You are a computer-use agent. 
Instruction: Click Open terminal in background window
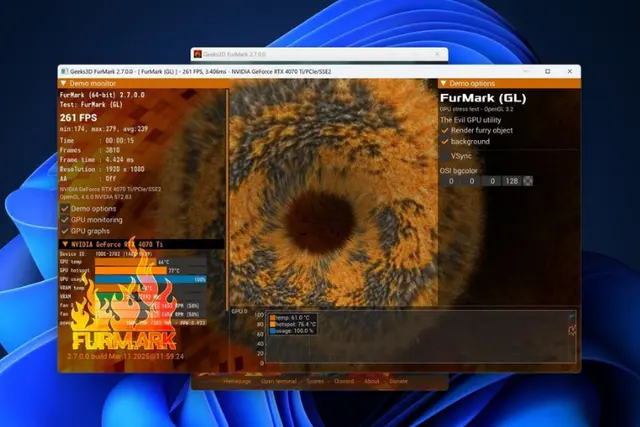point(278,381)
